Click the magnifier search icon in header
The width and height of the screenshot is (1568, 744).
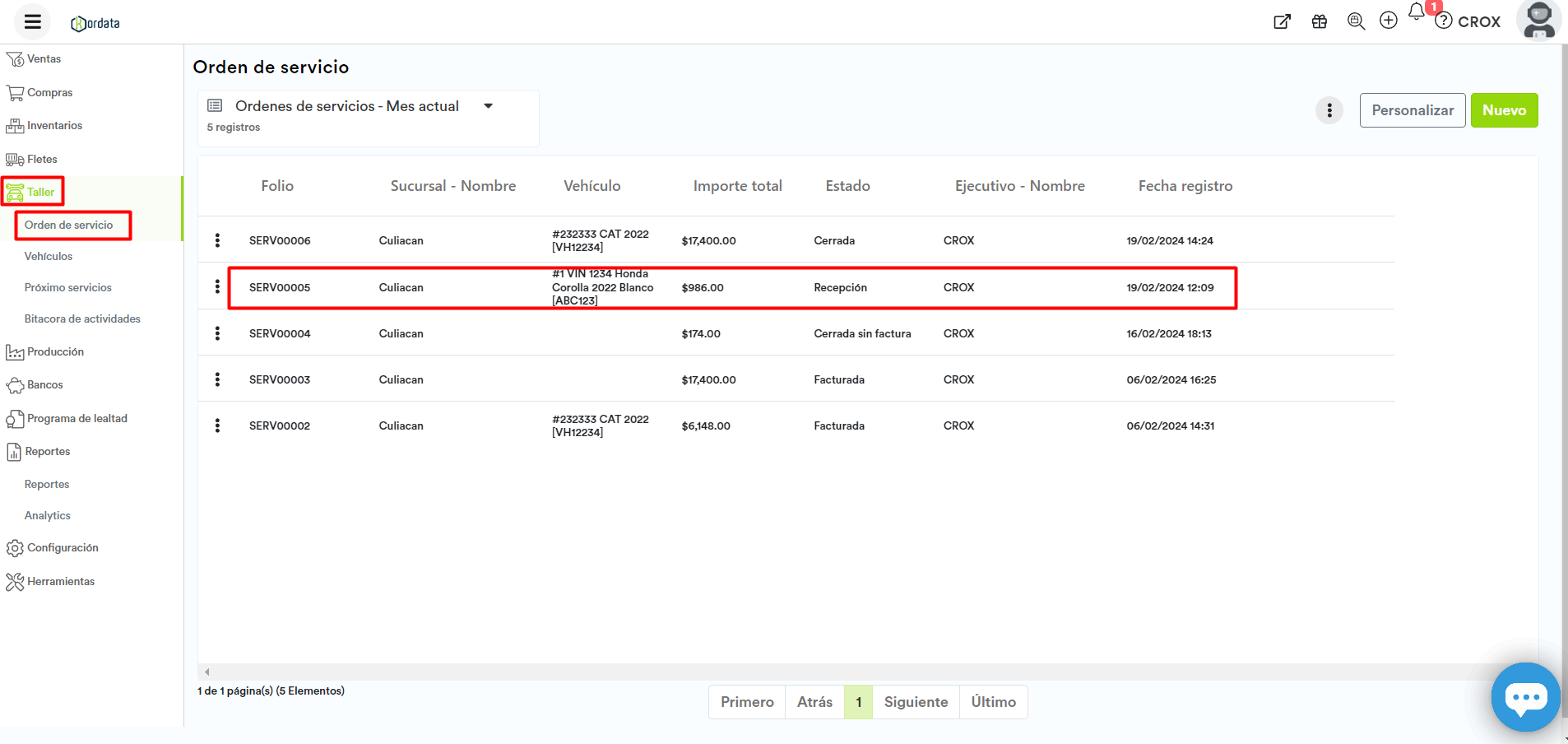pyautogui.click(x=1356, y=22)
